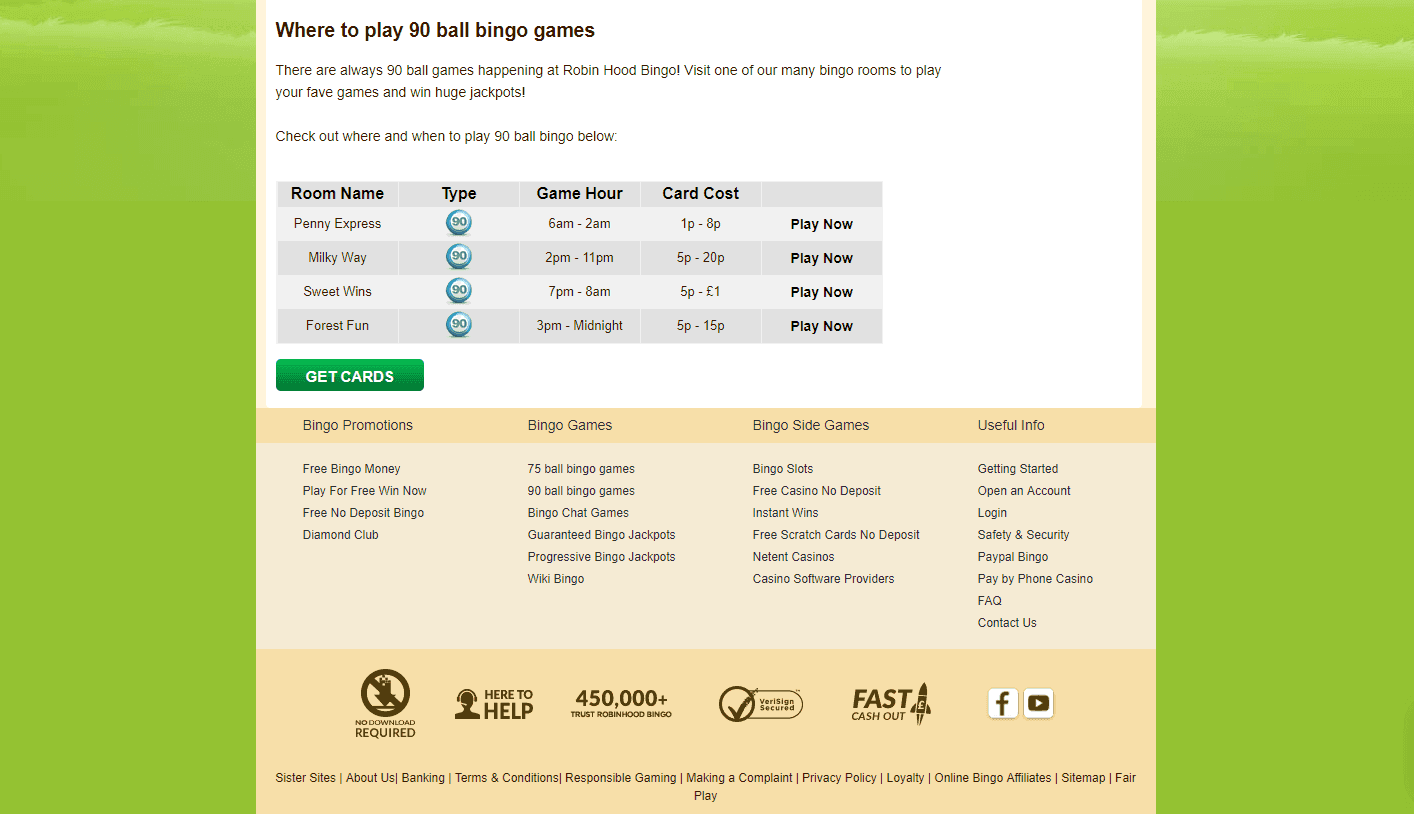Click the Open an Account link
Screen dimensions: 1414x814
[x=1024, y=491]
